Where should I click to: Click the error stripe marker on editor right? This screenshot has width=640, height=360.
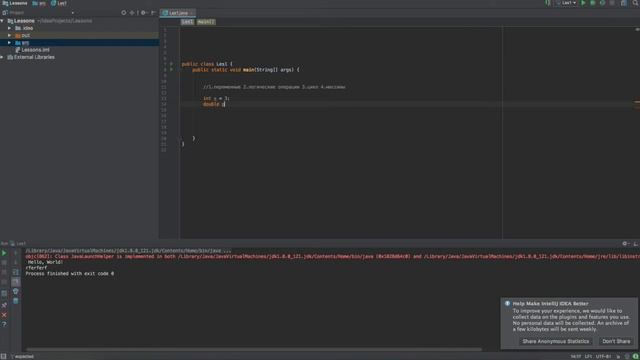(637, 102)
